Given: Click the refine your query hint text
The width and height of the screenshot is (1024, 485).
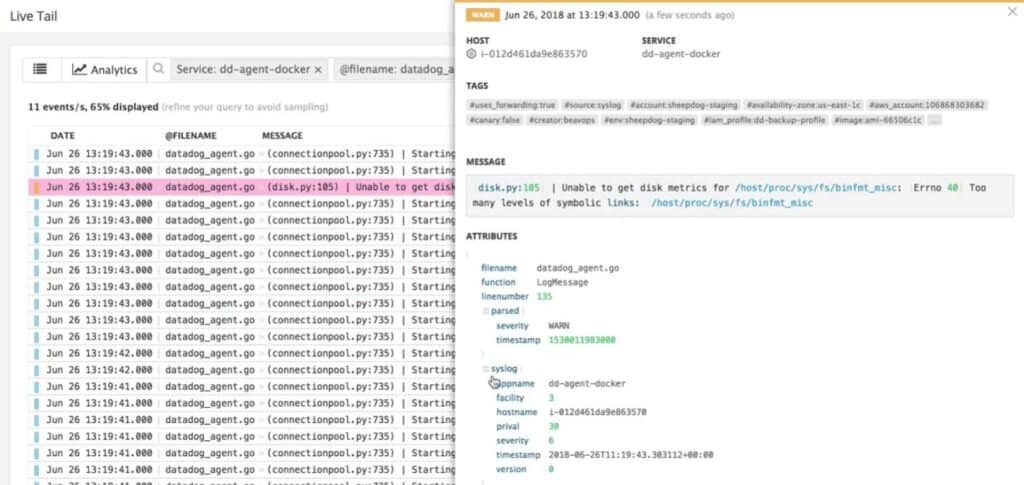Looking at the screenshot, I should point(245,107).
